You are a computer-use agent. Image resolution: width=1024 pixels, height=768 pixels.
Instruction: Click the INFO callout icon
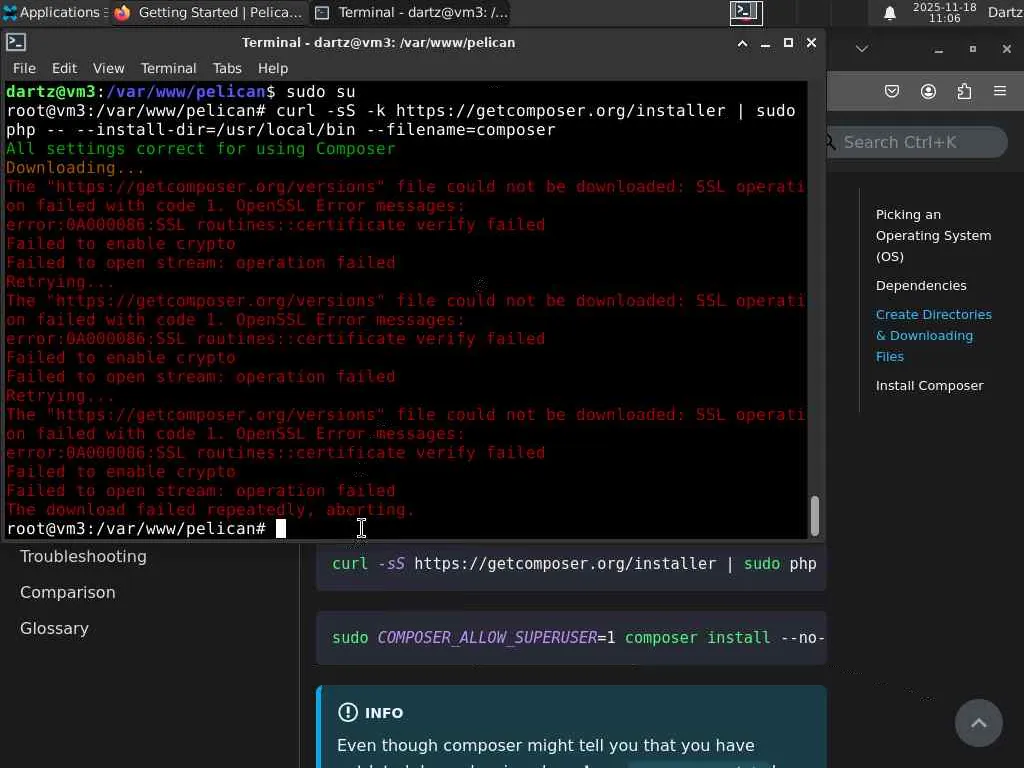tap(347, 712)
